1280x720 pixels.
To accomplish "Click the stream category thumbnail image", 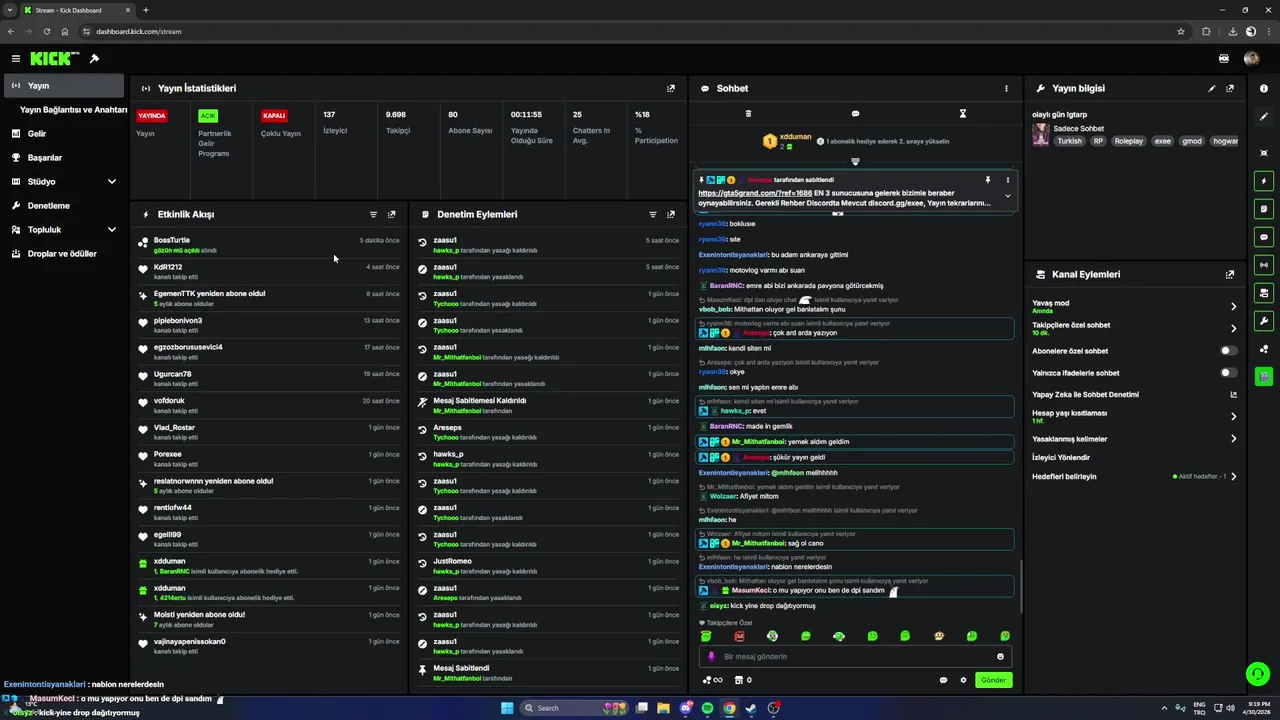I will pos(1041,135).
